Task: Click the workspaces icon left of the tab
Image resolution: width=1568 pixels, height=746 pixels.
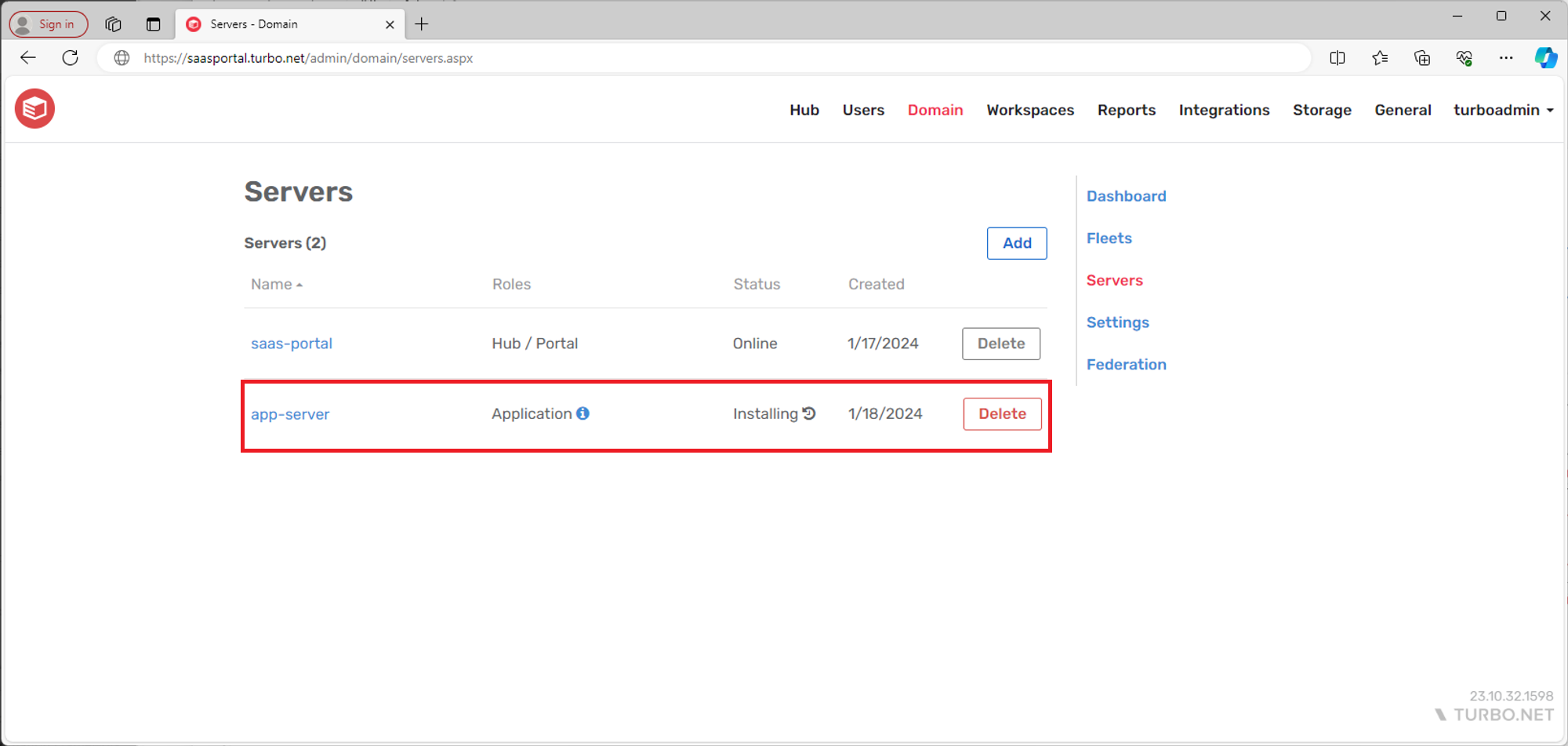Action: 113,24
